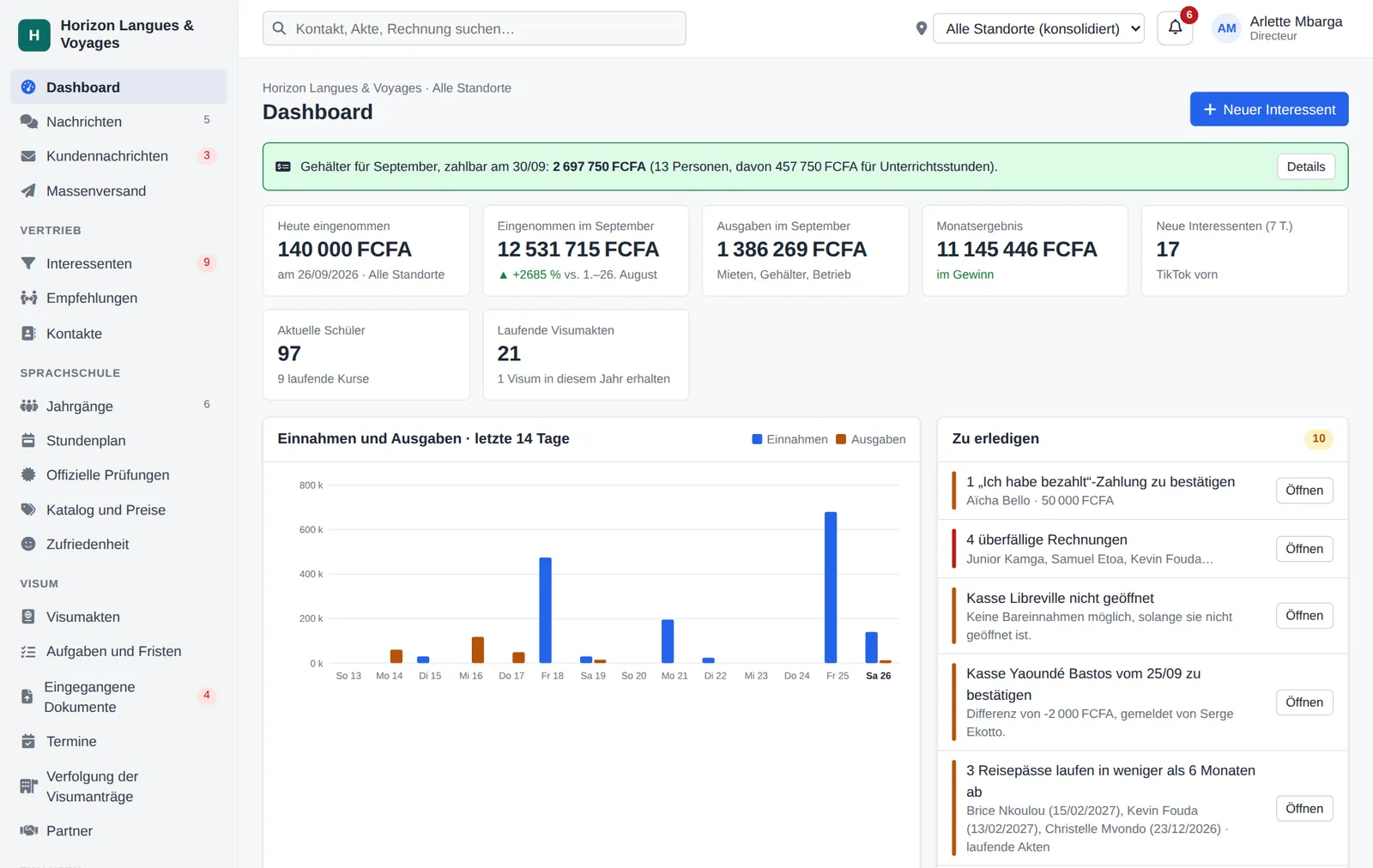Click the Monatsergebnis 11 145 446 FCFA card

pyautogui.click(x=1025, y=250)
